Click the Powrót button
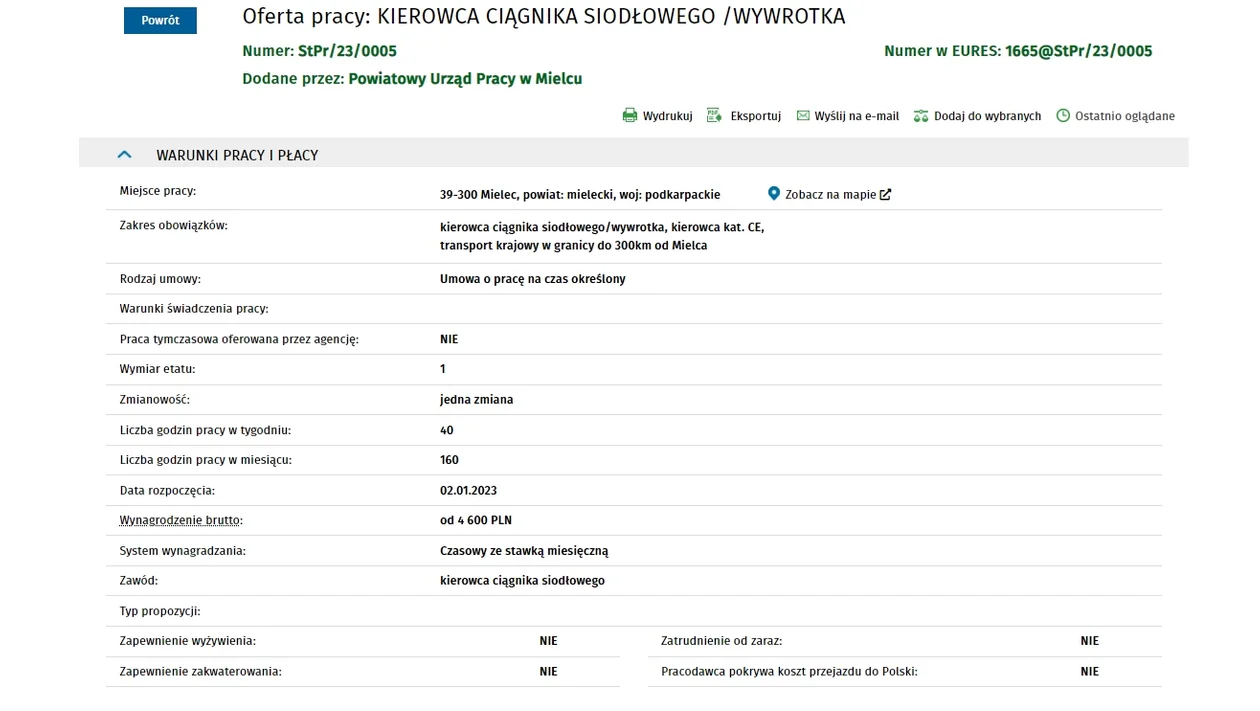The height and width of the screenshot is (711, 1260). pyautogui.click(x=160, y=20)
